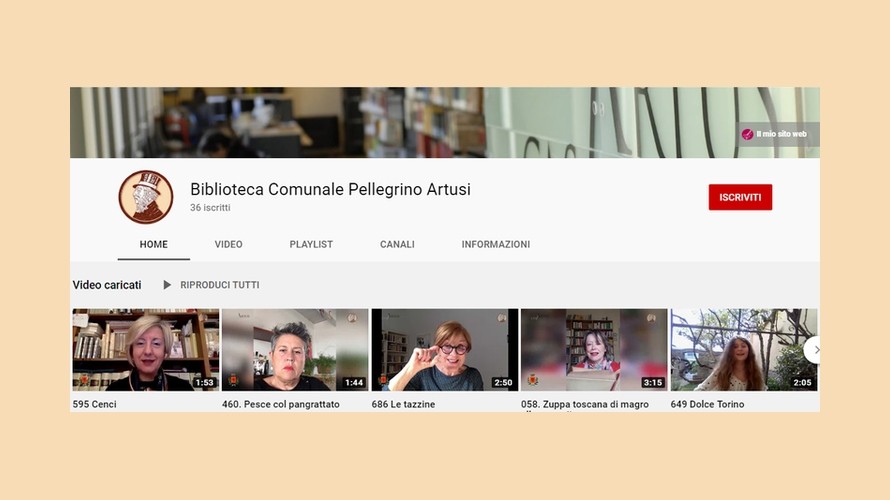Select the PLAYLIST tab
This screenshot has height=500, width=890.
[311, 244]
